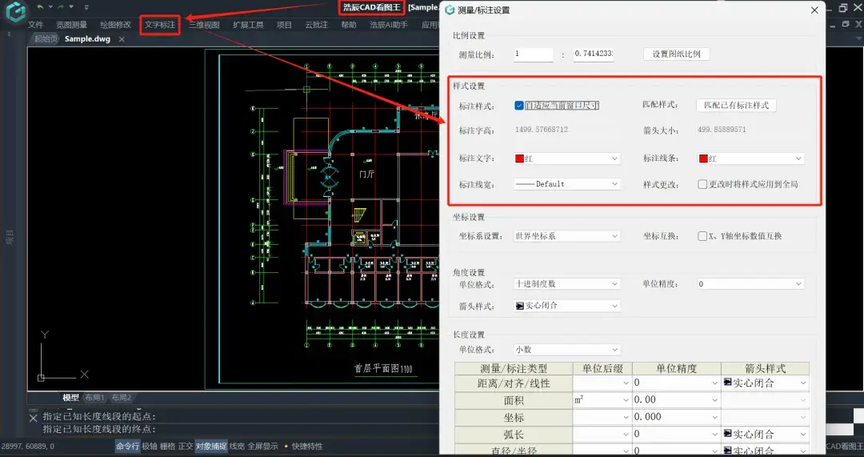864x457 pixels.
Task: Uncheck 自适应当前窗口尺寸 checkbox
Action: (519, 105)
